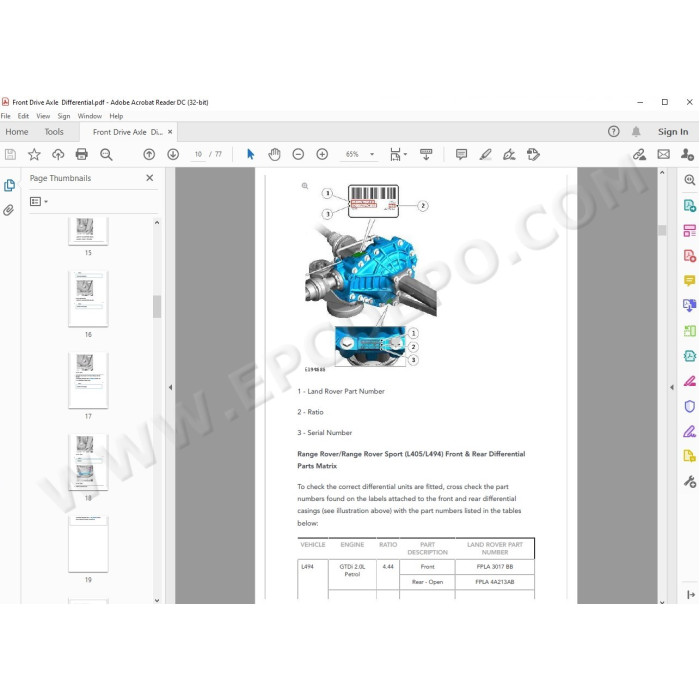Open the View menu
Viewport: 700px width, 700px height.
tap(43, 116)
